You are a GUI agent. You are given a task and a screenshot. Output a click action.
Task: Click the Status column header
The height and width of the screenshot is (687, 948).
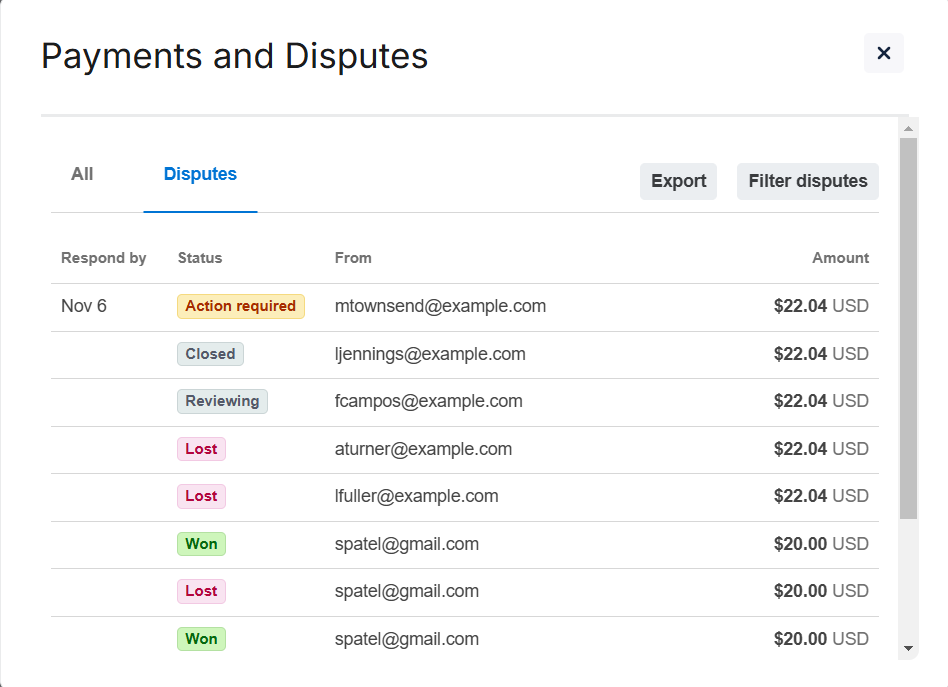(x=200, y=258)
